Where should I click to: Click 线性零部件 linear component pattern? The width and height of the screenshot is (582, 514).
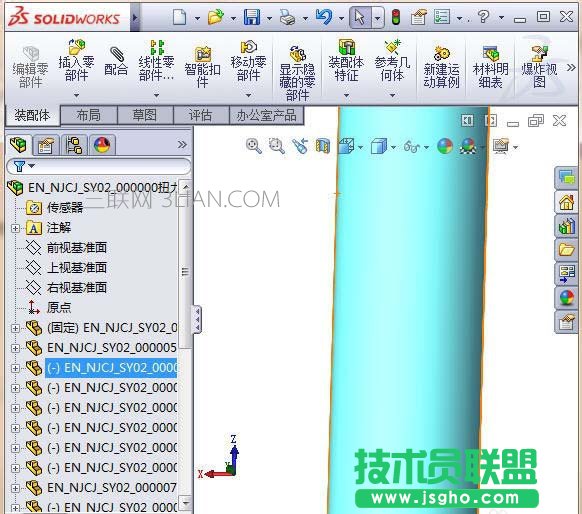point(156,60)
